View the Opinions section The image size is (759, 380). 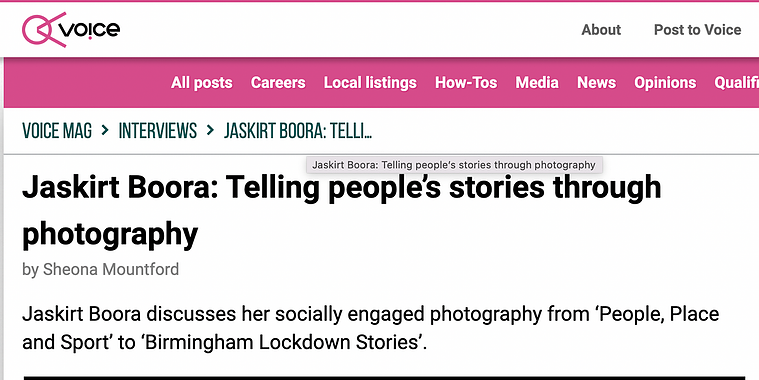point(665,83)
